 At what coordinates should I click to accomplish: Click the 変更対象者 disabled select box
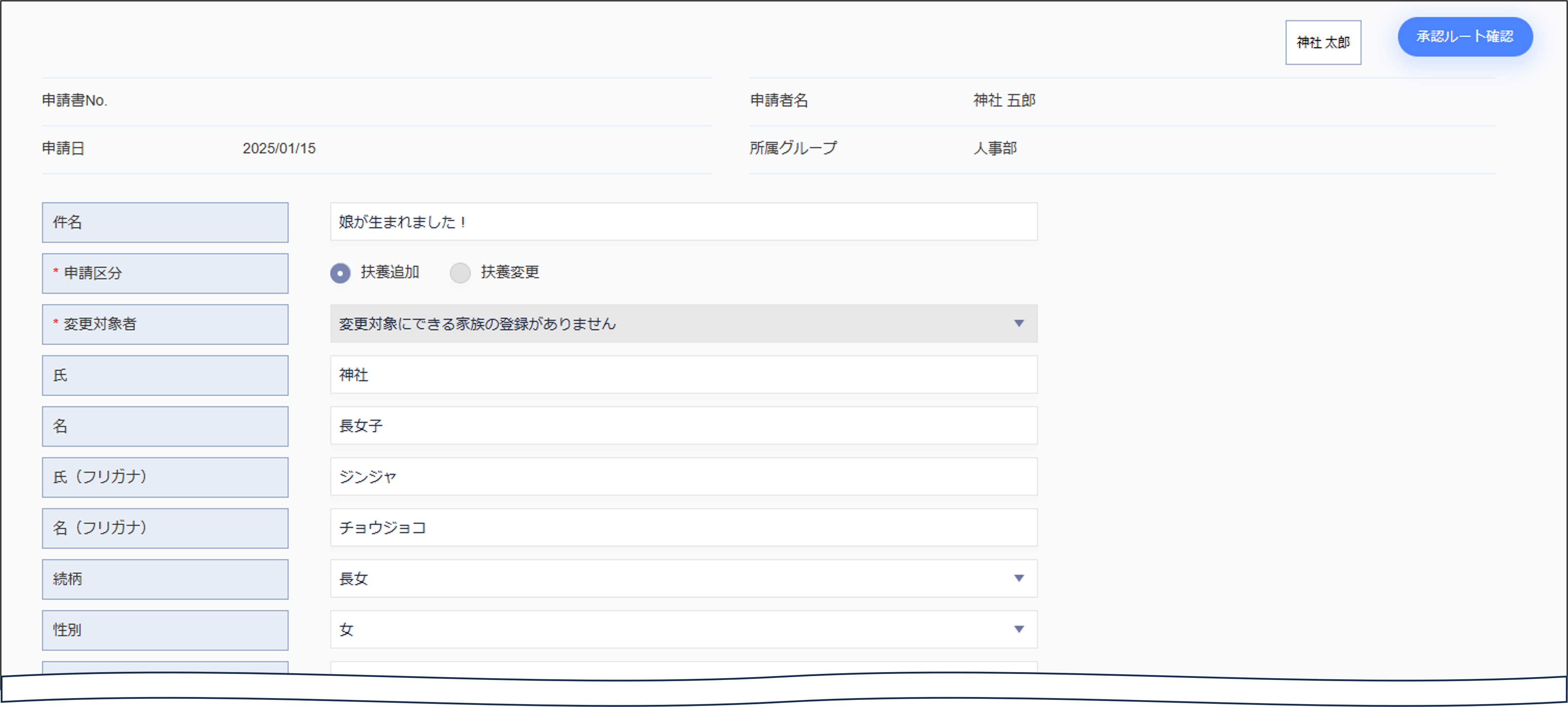669,324
